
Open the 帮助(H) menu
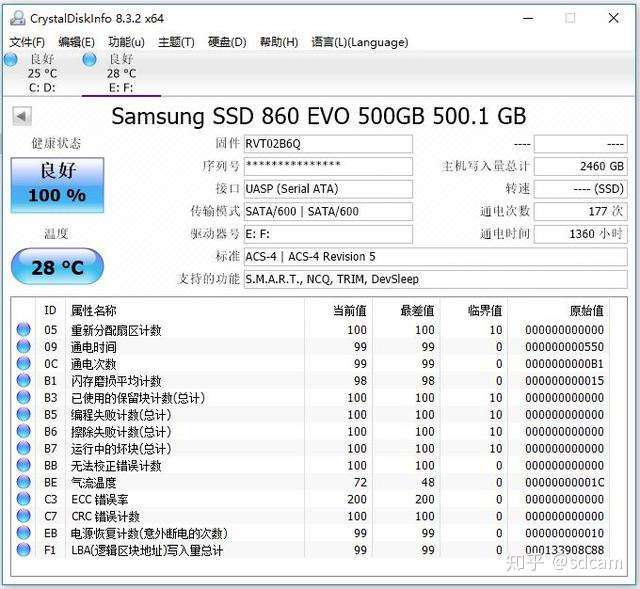pos(279,42)
